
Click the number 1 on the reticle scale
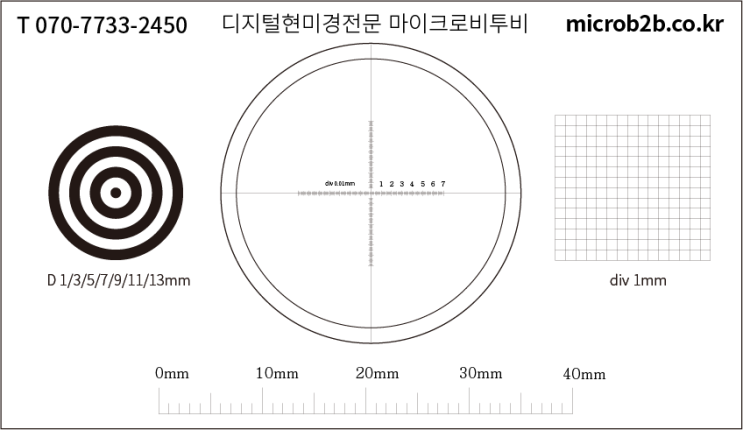(x=381, y=184)
